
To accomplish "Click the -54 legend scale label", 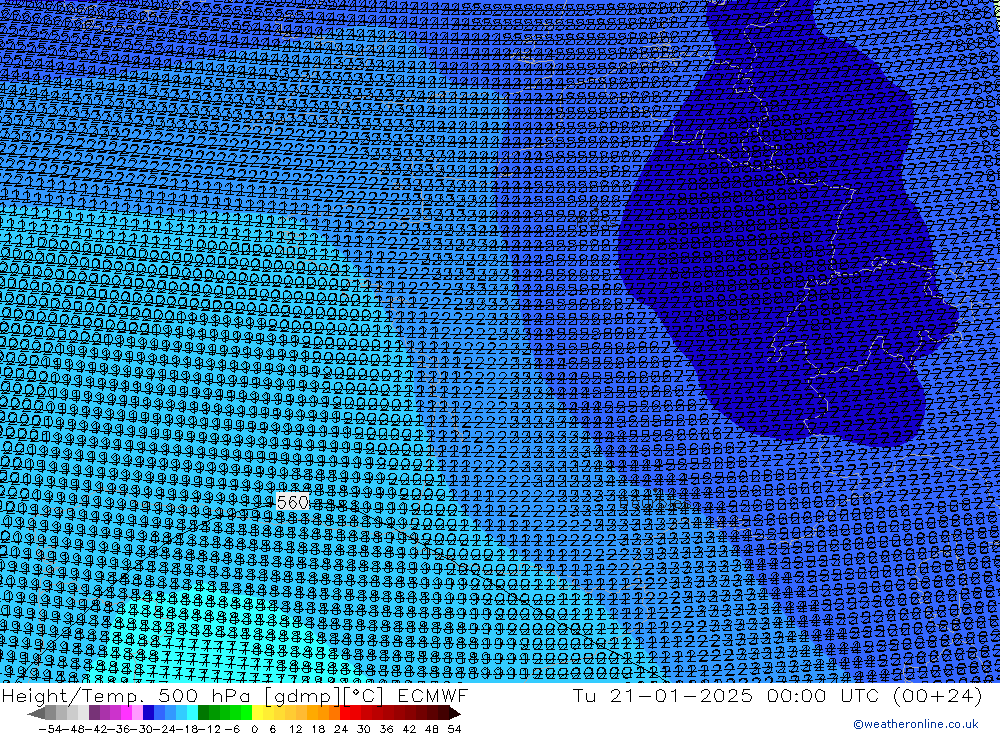I will (x=50, y=729).
